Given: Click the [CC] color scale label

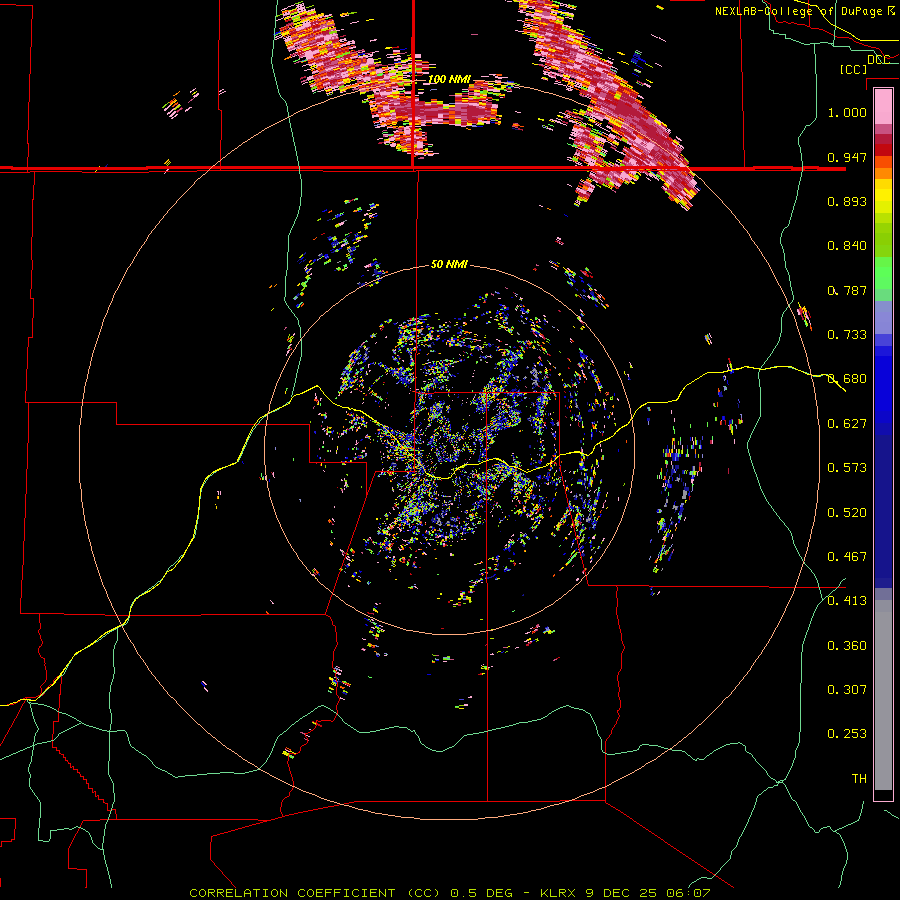Looking at the screenshot, I should (x=853, y=69).
